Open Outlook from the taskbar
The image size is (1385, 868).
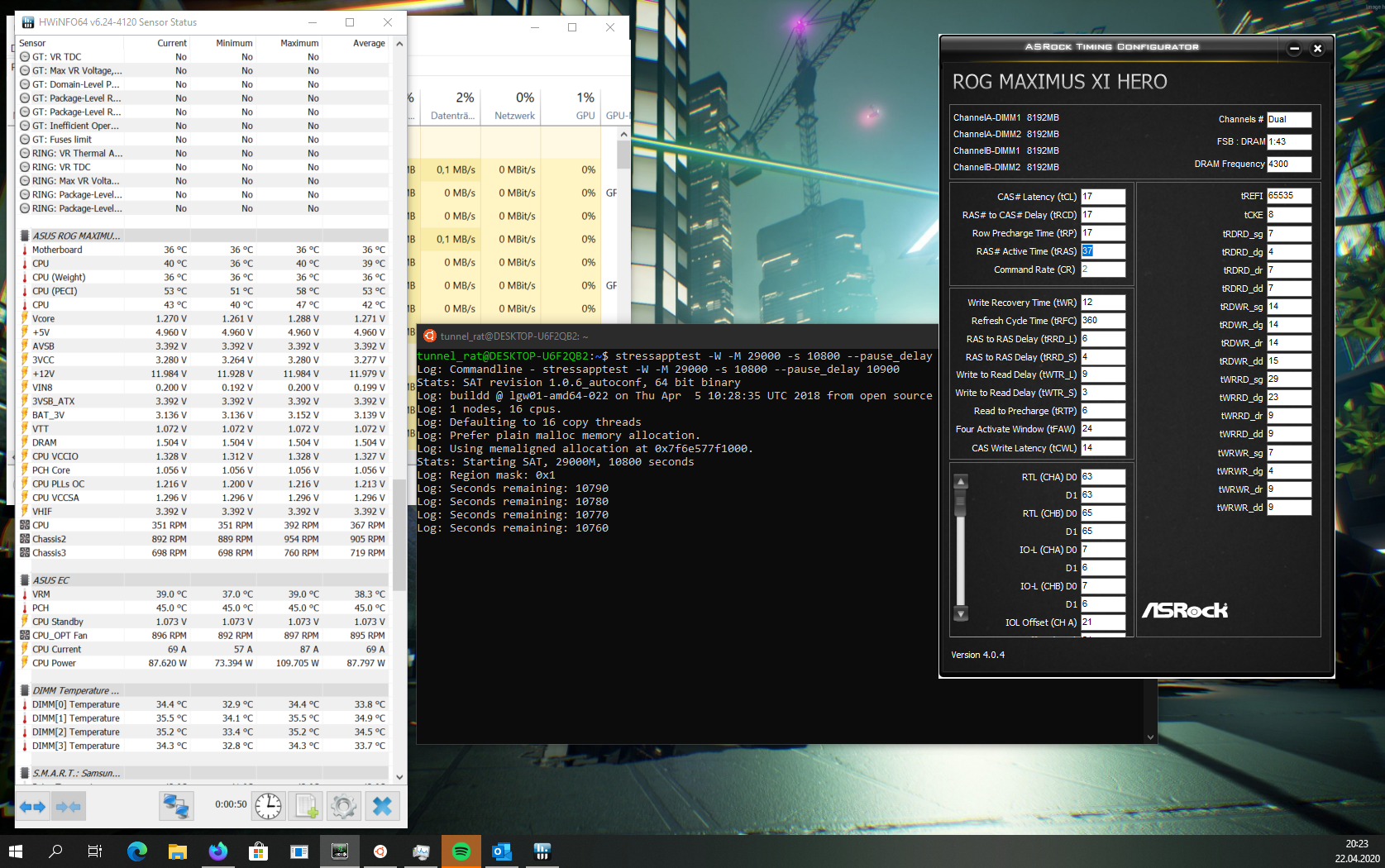tap(502, 851)
